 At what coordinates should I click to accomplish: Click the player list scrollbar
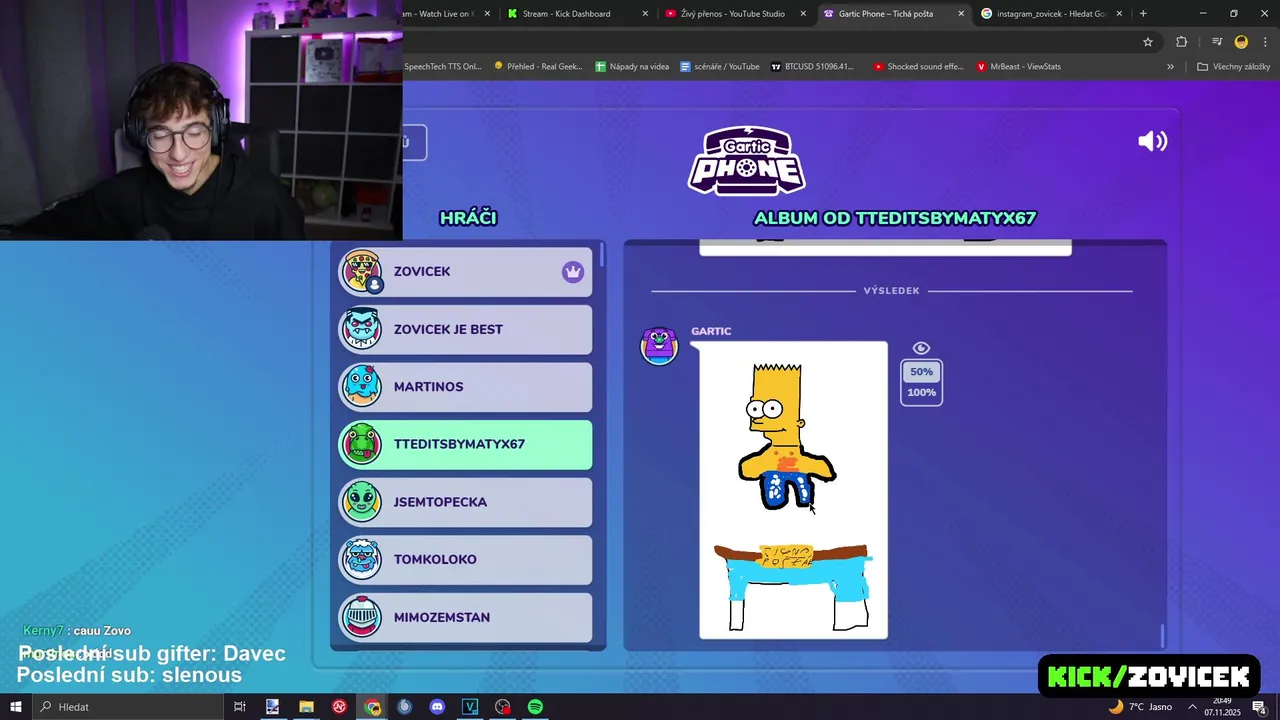click(x=602, y=255)
